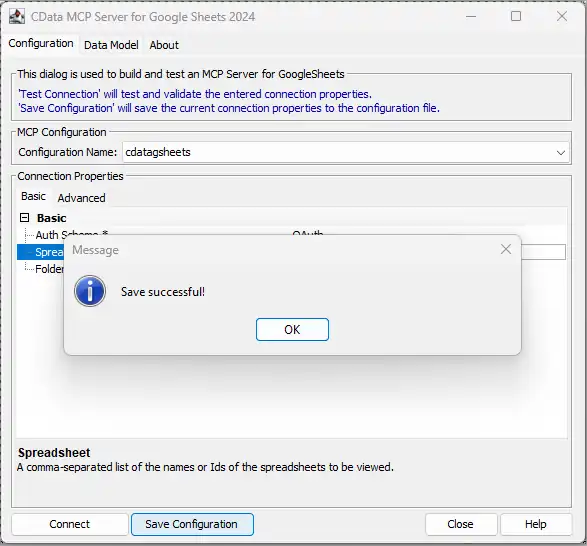The width and height of the screenshot is (587, 546).
Task: Switch to the Data Model tab
Action: coord(111,45)
